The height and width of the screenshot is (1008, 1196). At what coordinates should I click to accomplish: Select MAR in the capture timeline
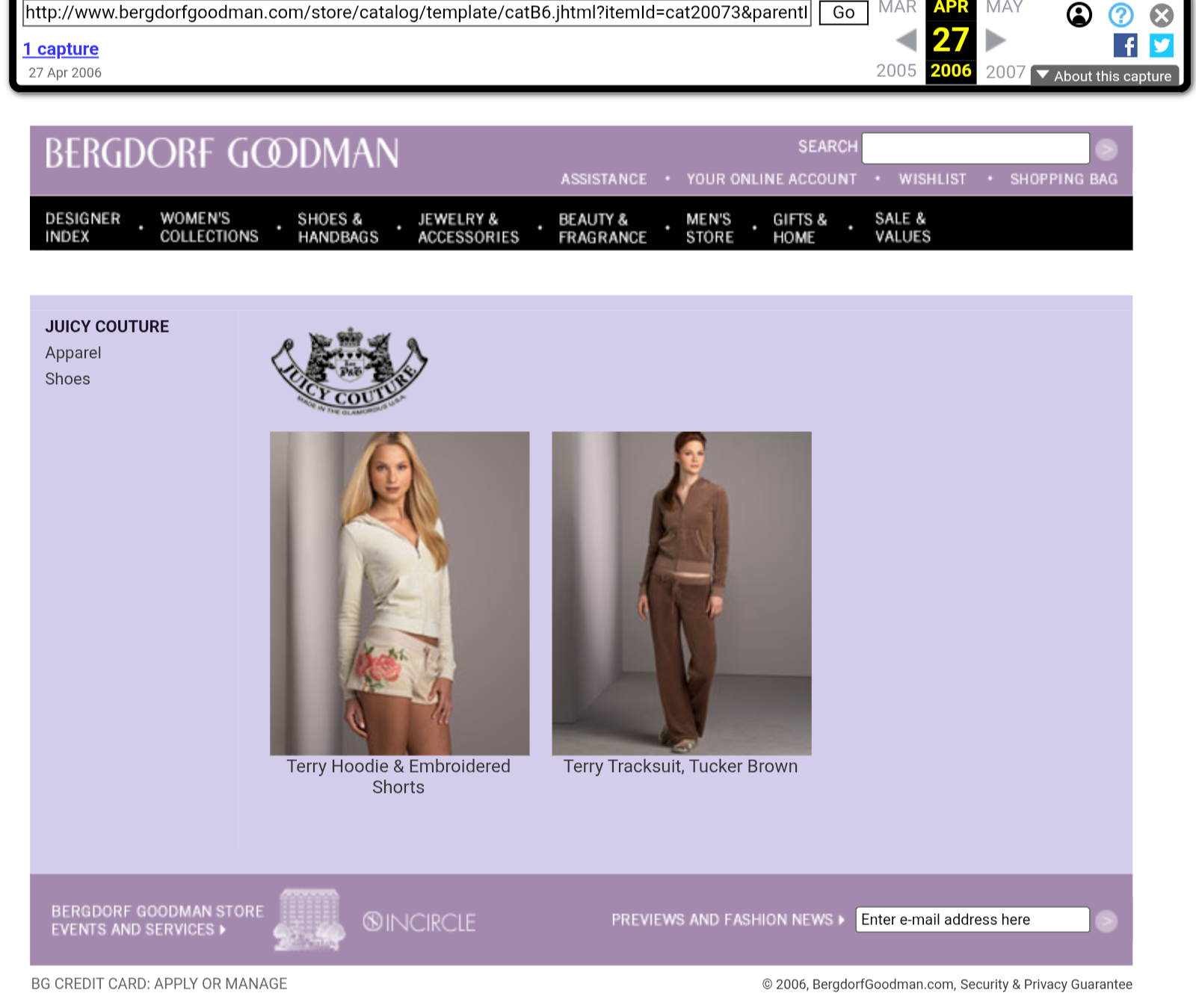coord(897,7)
